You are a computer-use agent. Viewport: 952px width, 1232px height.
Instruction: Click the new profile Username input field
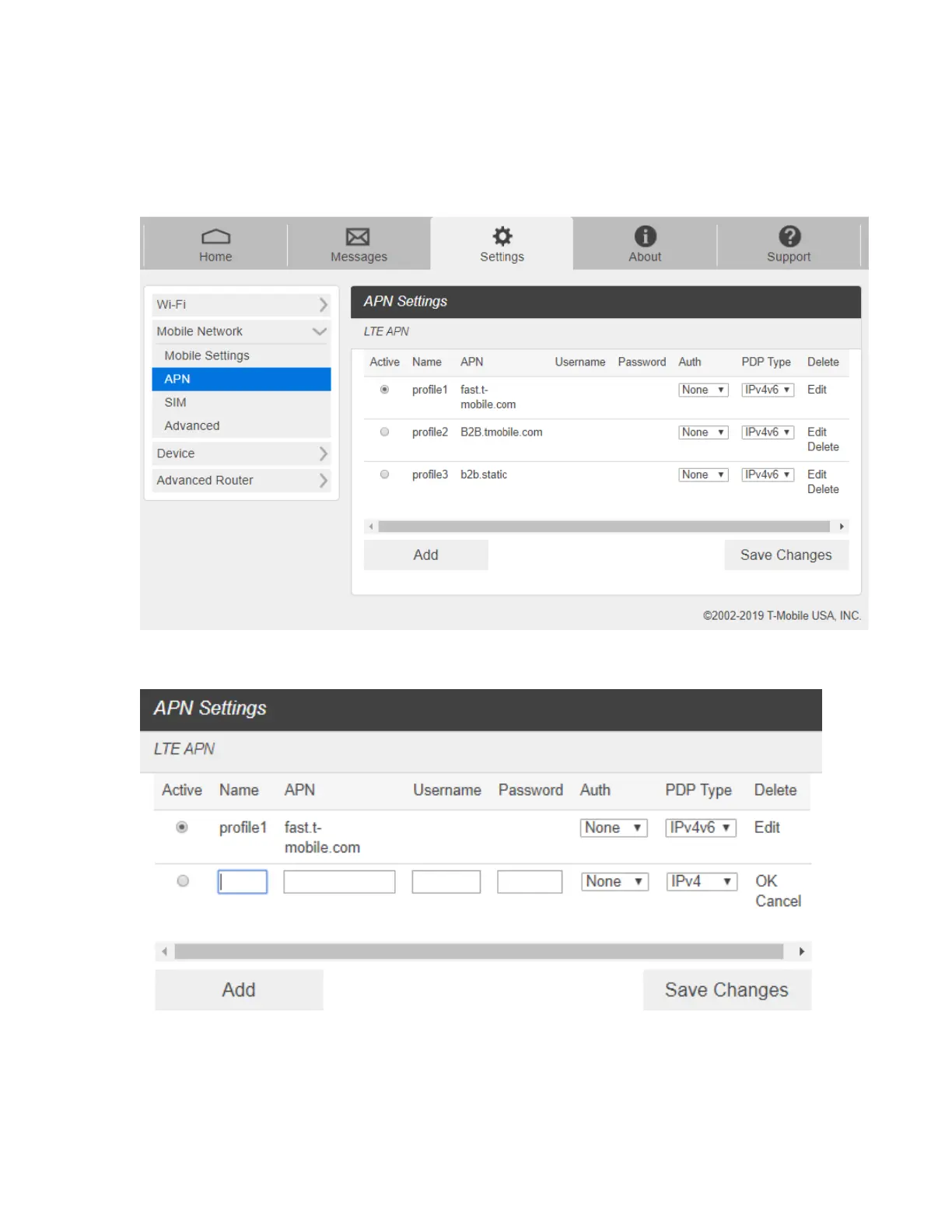(446, 882)
